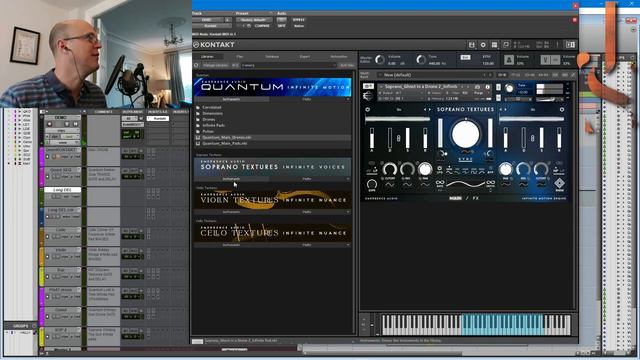Switch to the Libraries tab in browser
The image size is (640, 360).
(207, 56)
